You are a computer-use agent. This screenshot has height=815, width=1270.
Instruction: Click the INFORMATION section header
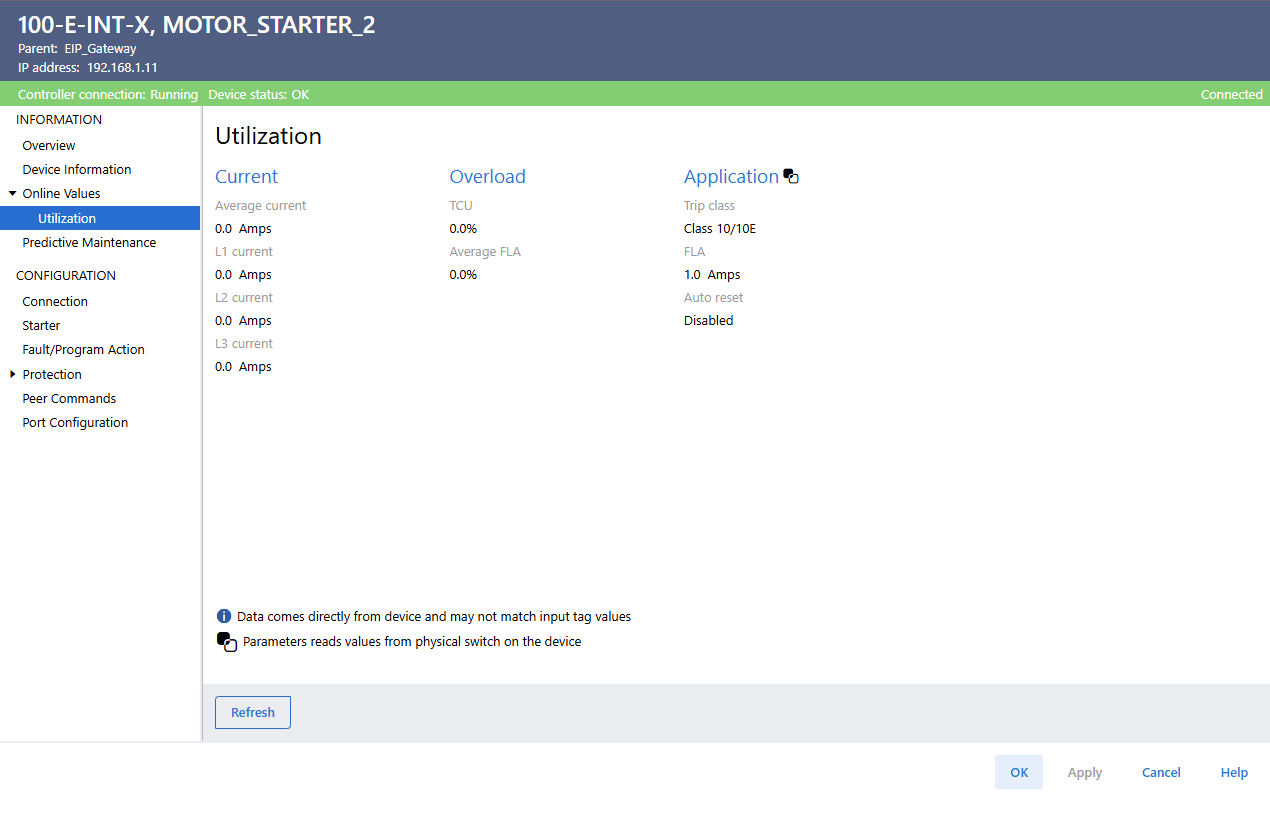(x=59, y=119)
